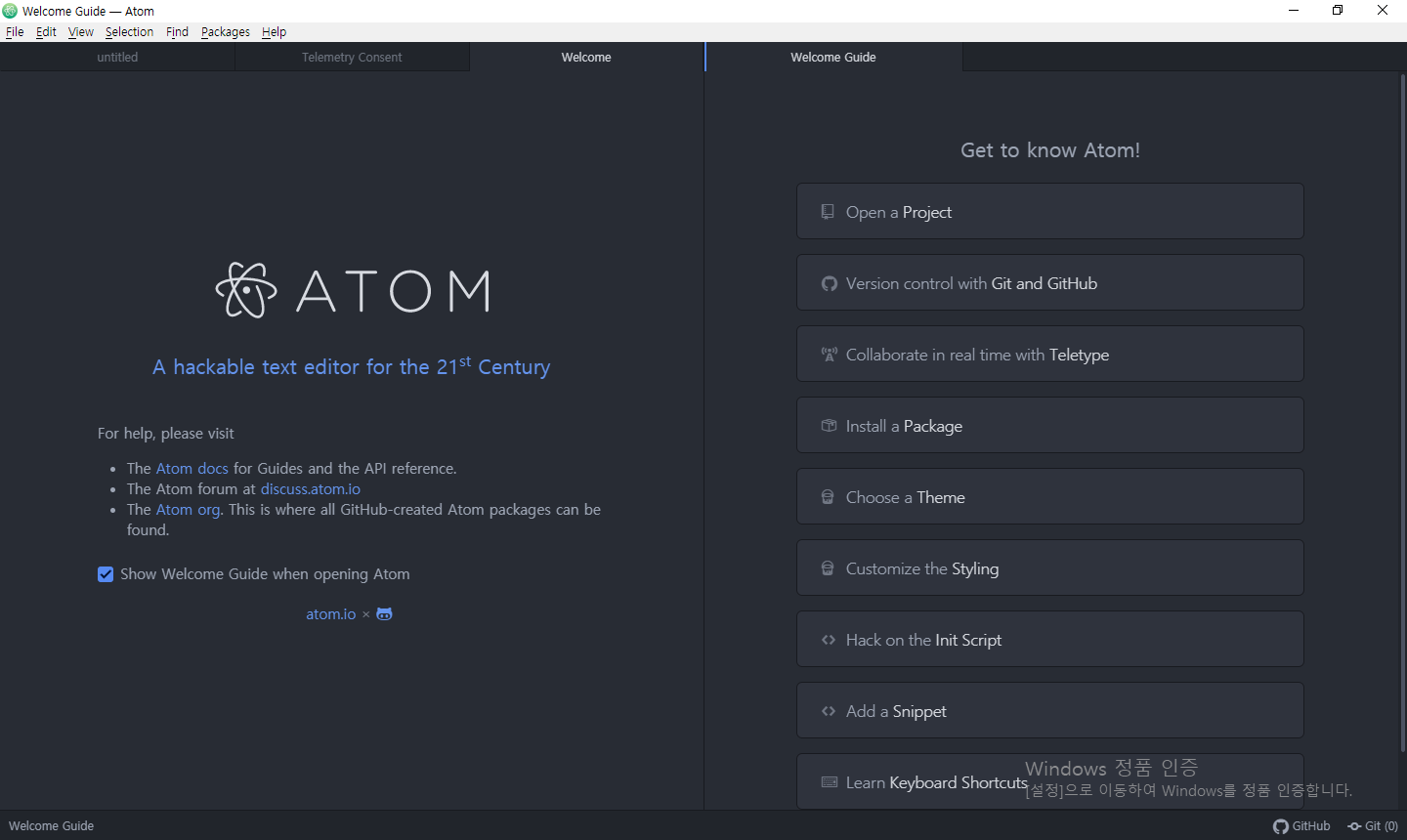Screen dimensions: 1407x840
Task: Open the Selection menu
Action: pyautogui.click(x=129, y=31)
